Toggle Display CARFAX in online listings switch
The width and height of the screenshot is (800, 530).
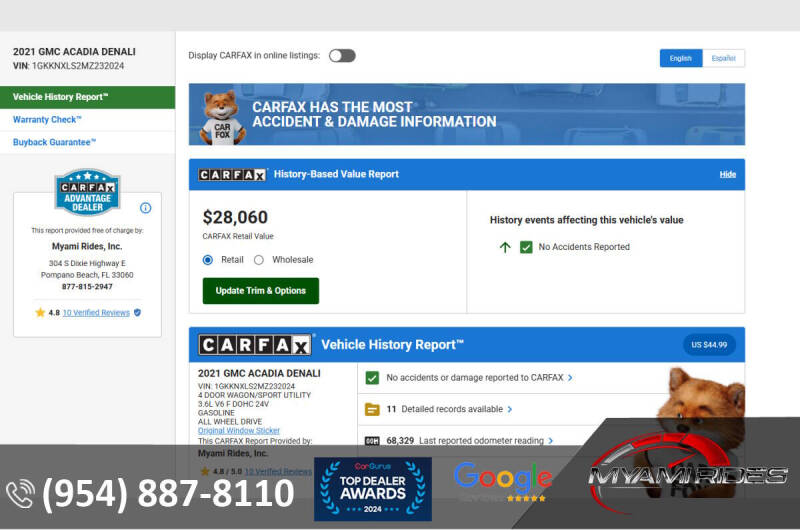[342, 56]
